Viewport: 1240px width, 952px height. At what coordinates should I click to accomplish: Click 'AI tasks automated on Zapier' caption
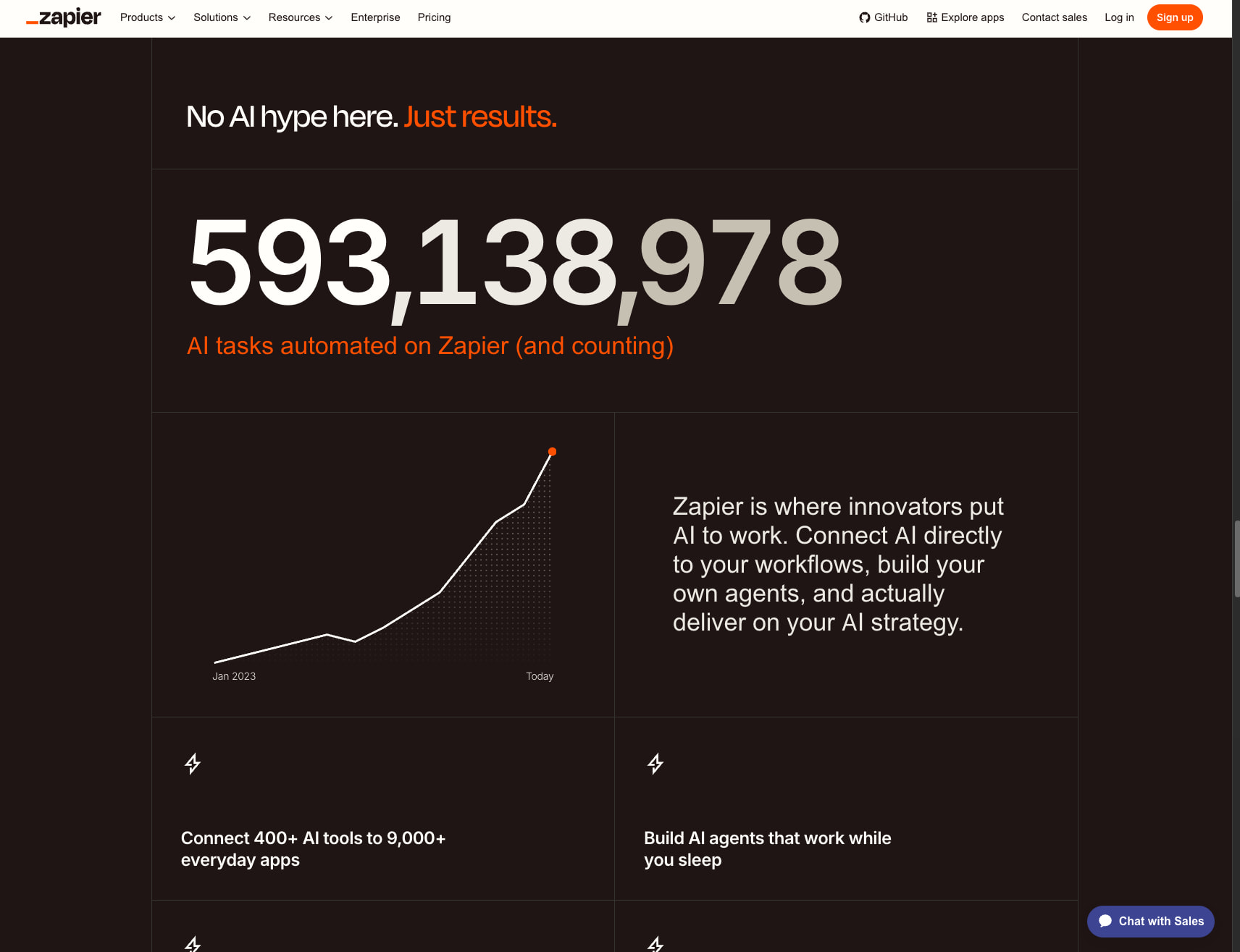[430, 346]
